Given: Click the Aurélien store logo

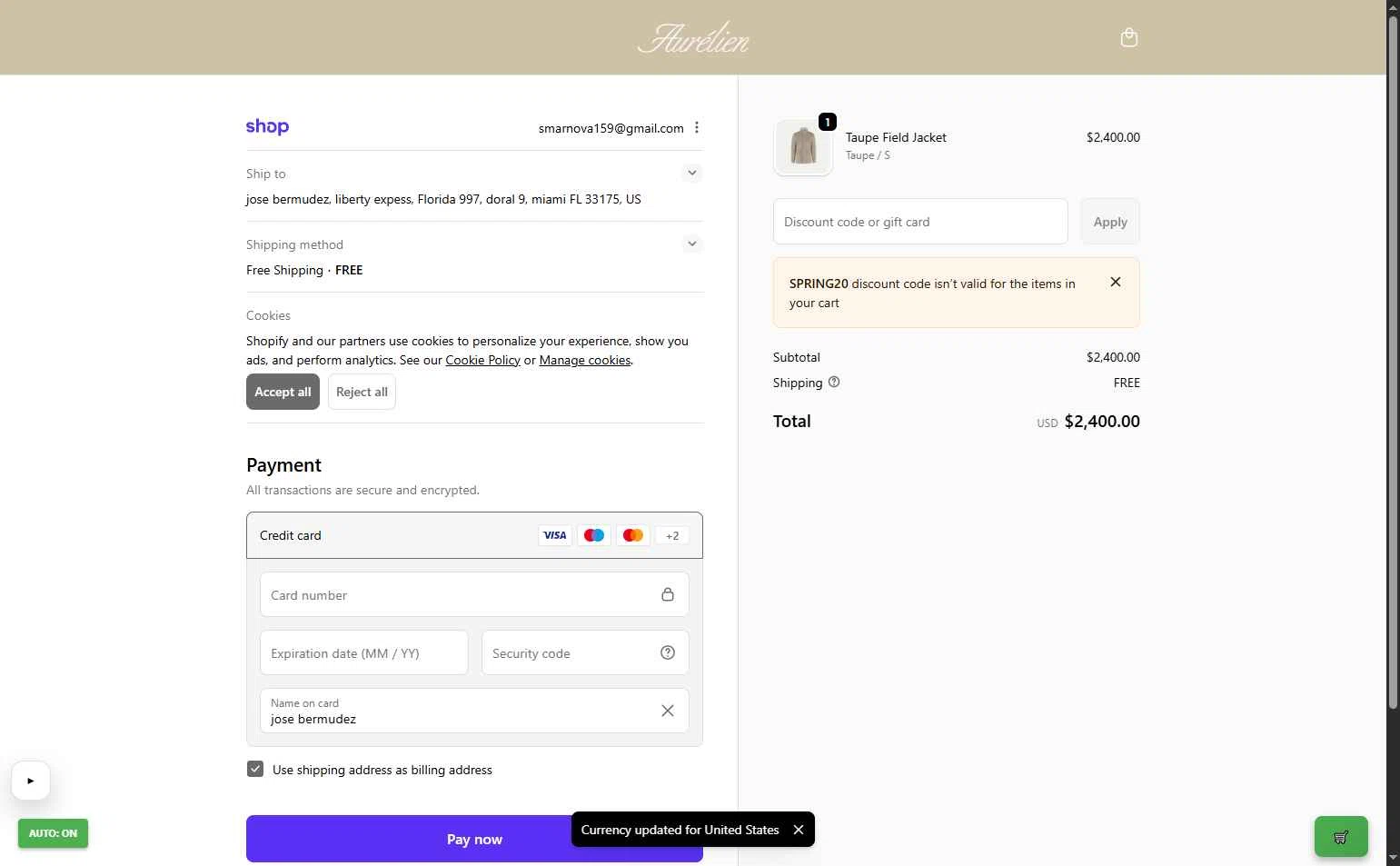Looking at the screenshot, I should [694, 37].
